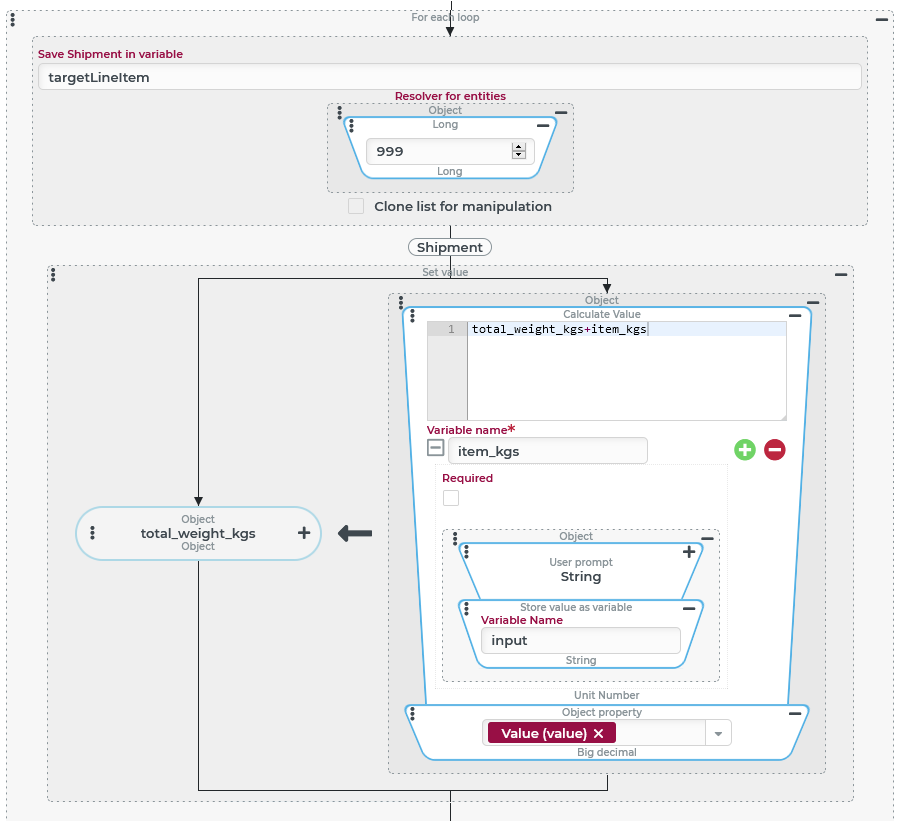Screen dimensions: 902x821
Task: Open the For each loop drag-handle menu
Action: [x=13, y=20]
